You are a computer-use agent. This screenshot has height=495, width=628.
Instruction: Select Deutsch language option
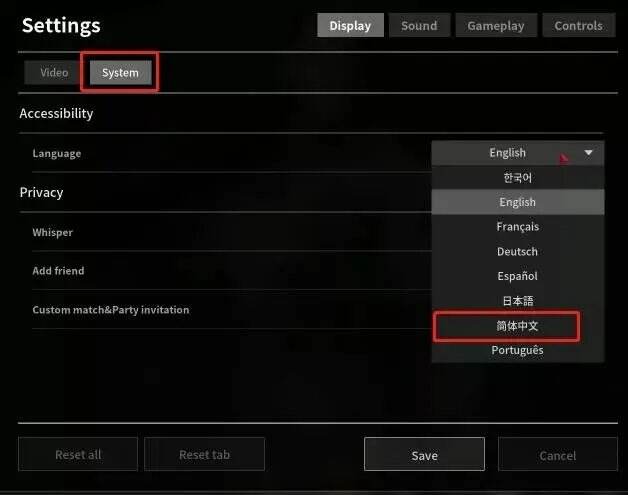pyautogui.click(x=517, y=252)
